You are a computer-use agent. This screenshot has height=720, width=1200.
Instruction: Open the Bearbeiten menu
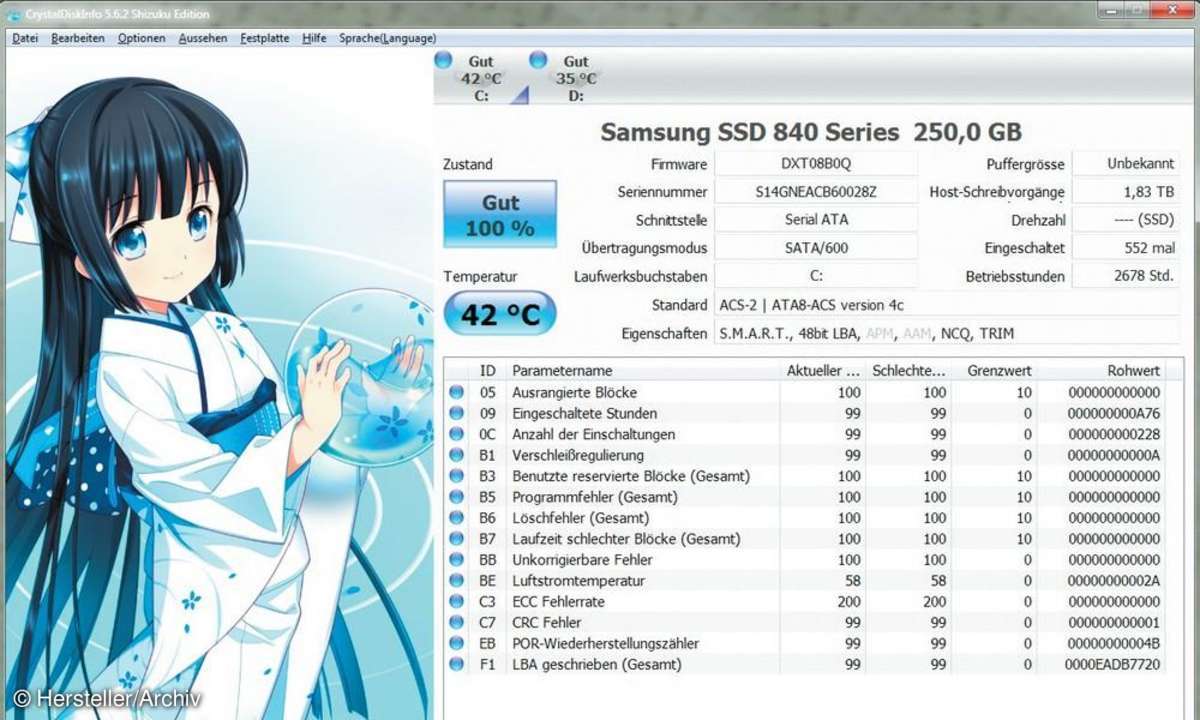click(78, 38)
